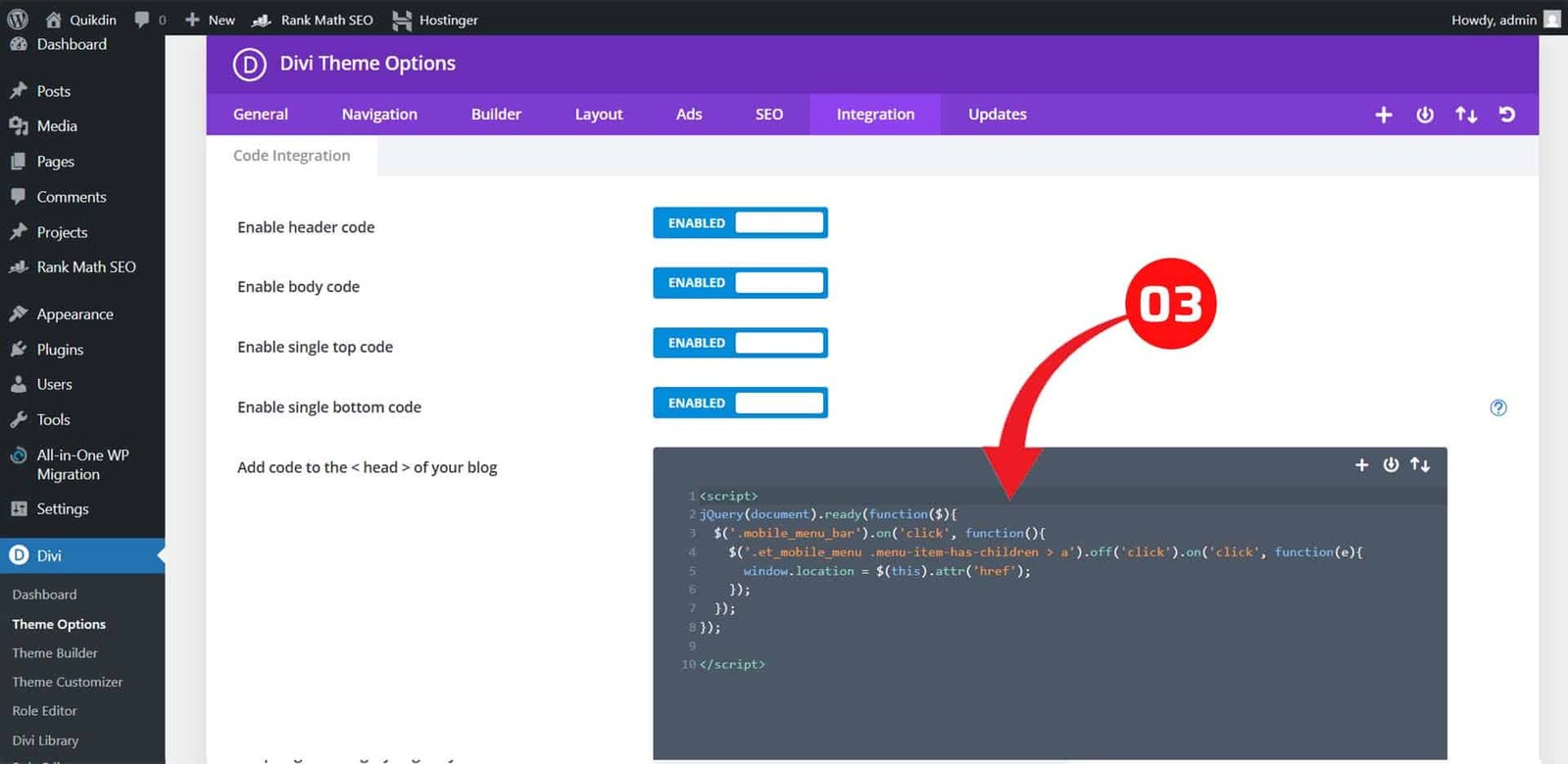
Task: Click plus icon in code editor
Action: [1361, 465]
